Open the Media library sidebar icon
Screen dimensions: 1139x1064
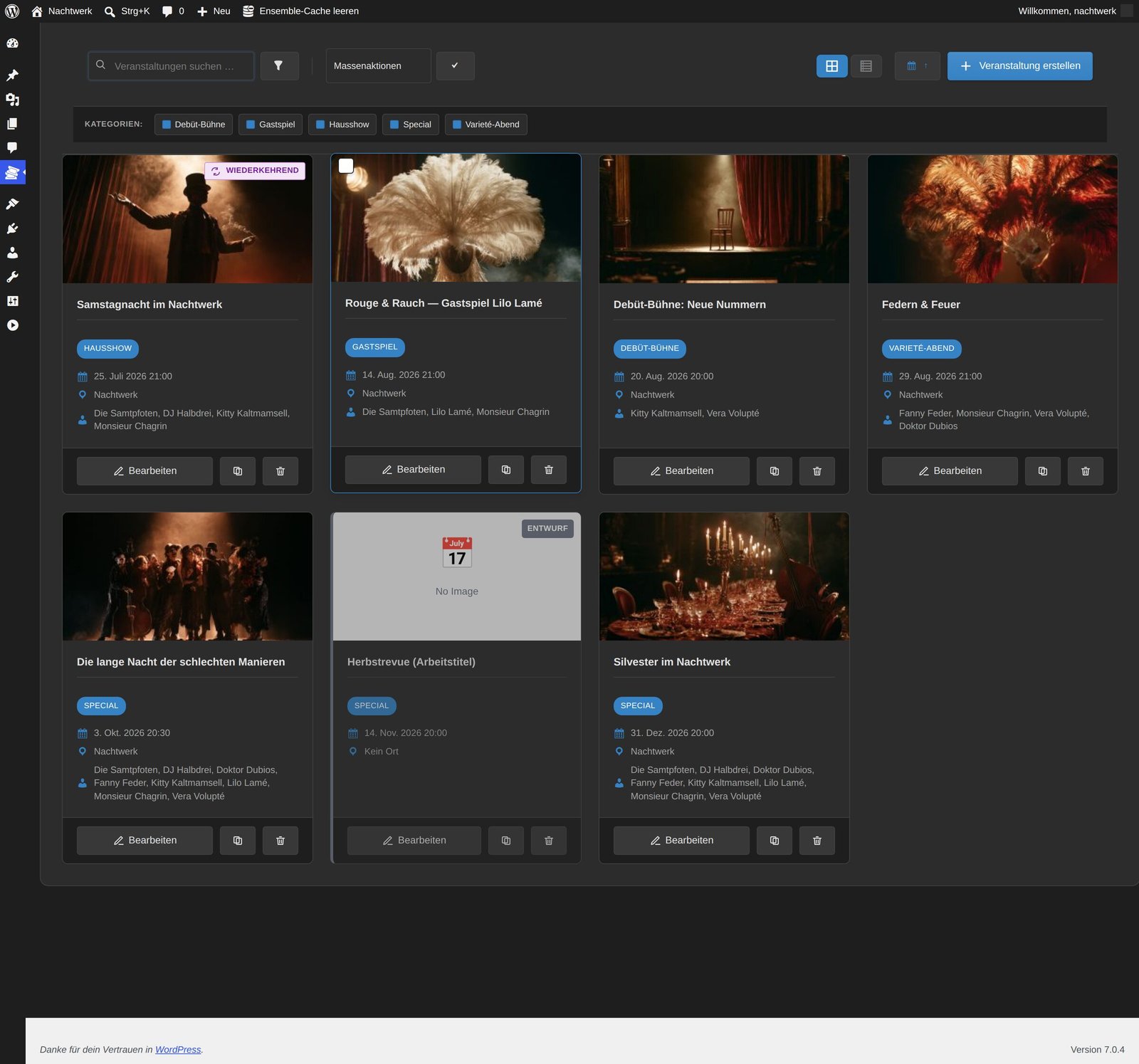click(x=12, y=100)
